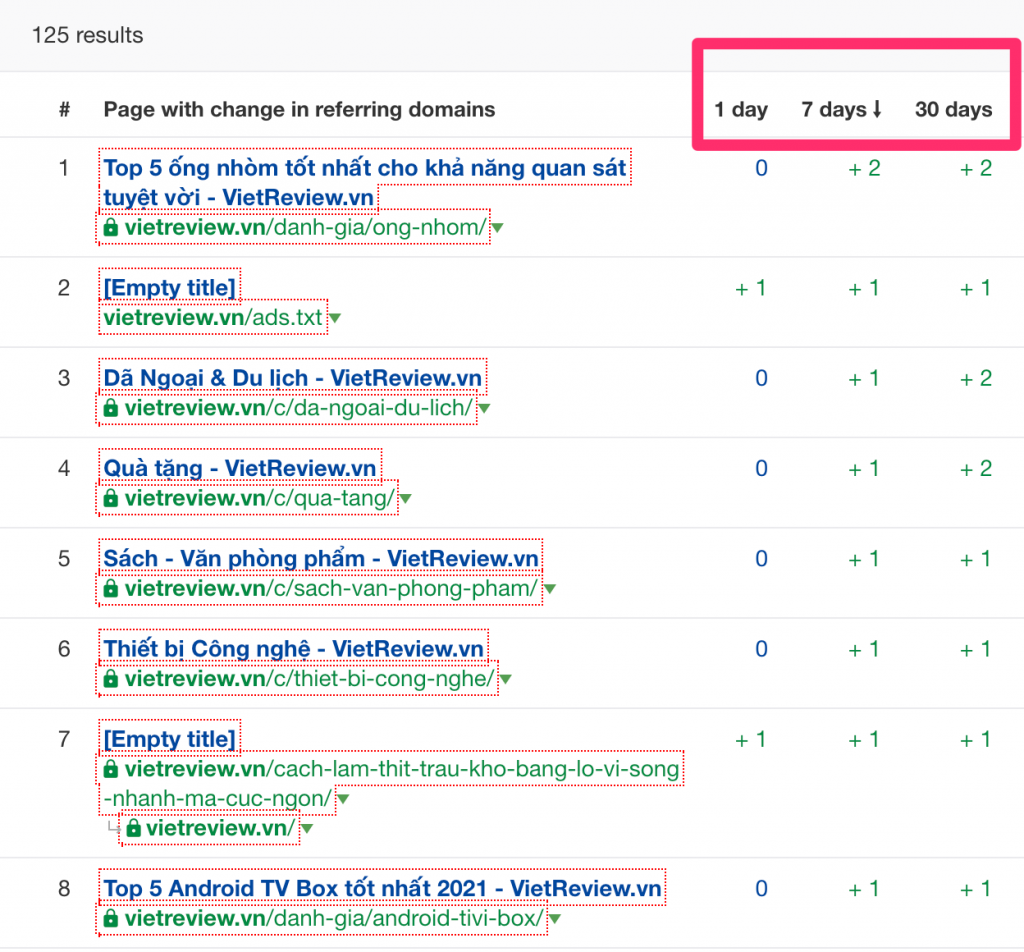Click the "Page with change in referring domains" header

pyautogui.click(x=299, y=110)
